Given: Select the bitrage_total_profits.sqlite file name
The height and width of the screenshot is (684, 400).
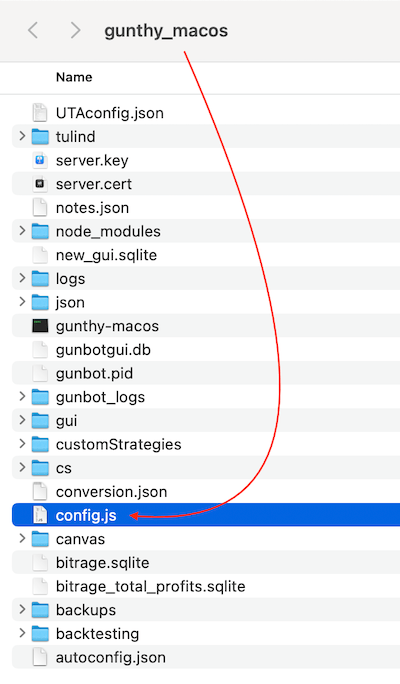Looking at the screenshot, I should click(x=150, y=586).
